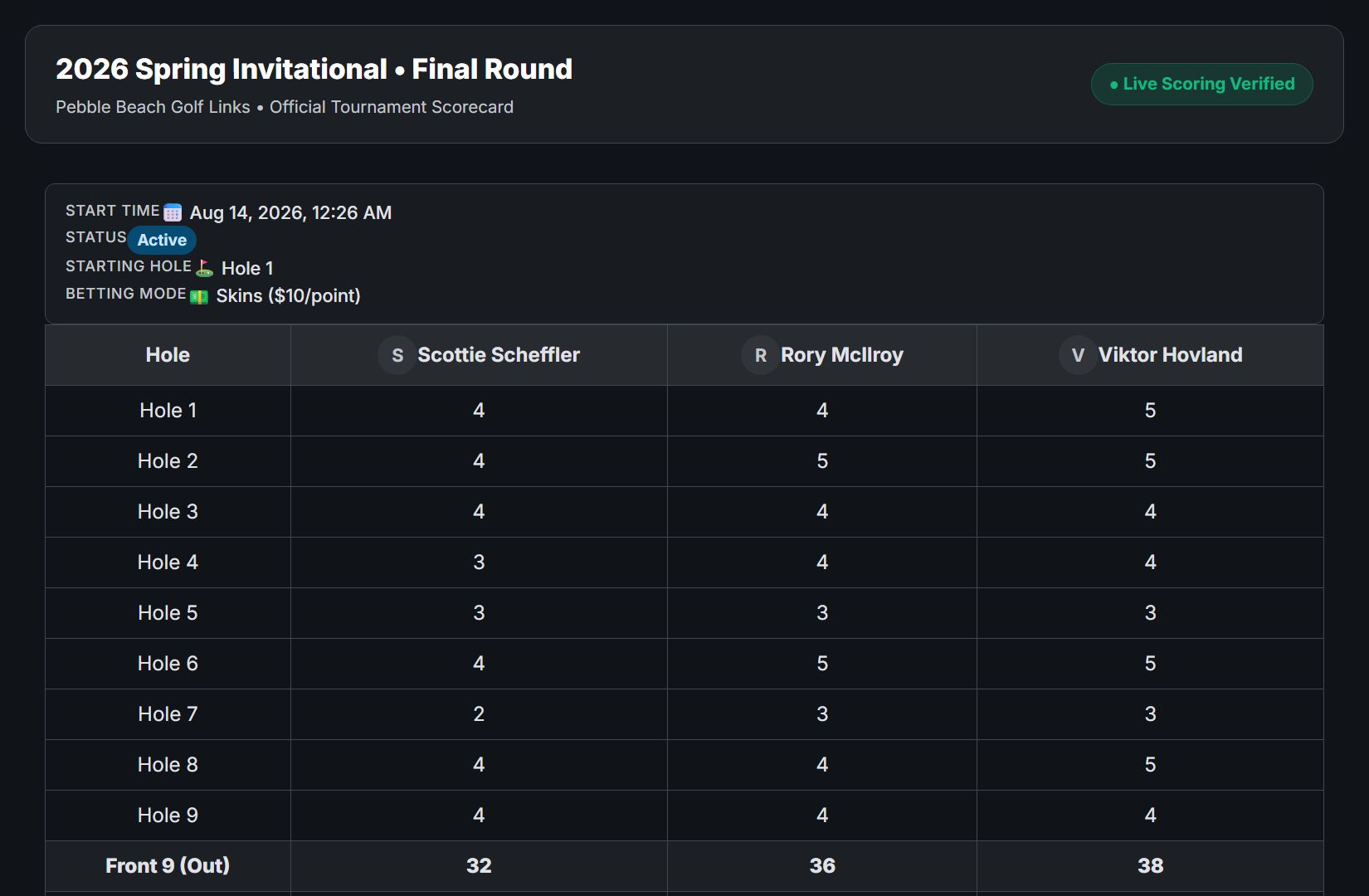
Task: Click the 2026 Spring Invitational title
Action: pos(314,69)
